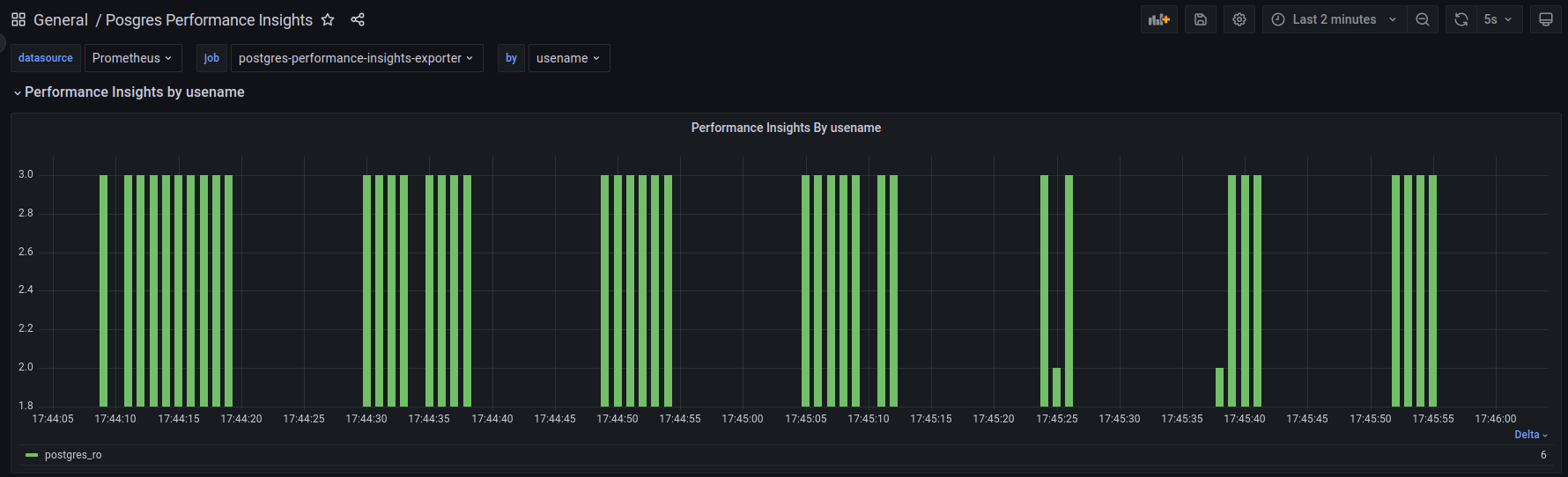This screenshot has height=477, width=1568.
Task: Open the usename grouping dropdown
Action: 568,58
